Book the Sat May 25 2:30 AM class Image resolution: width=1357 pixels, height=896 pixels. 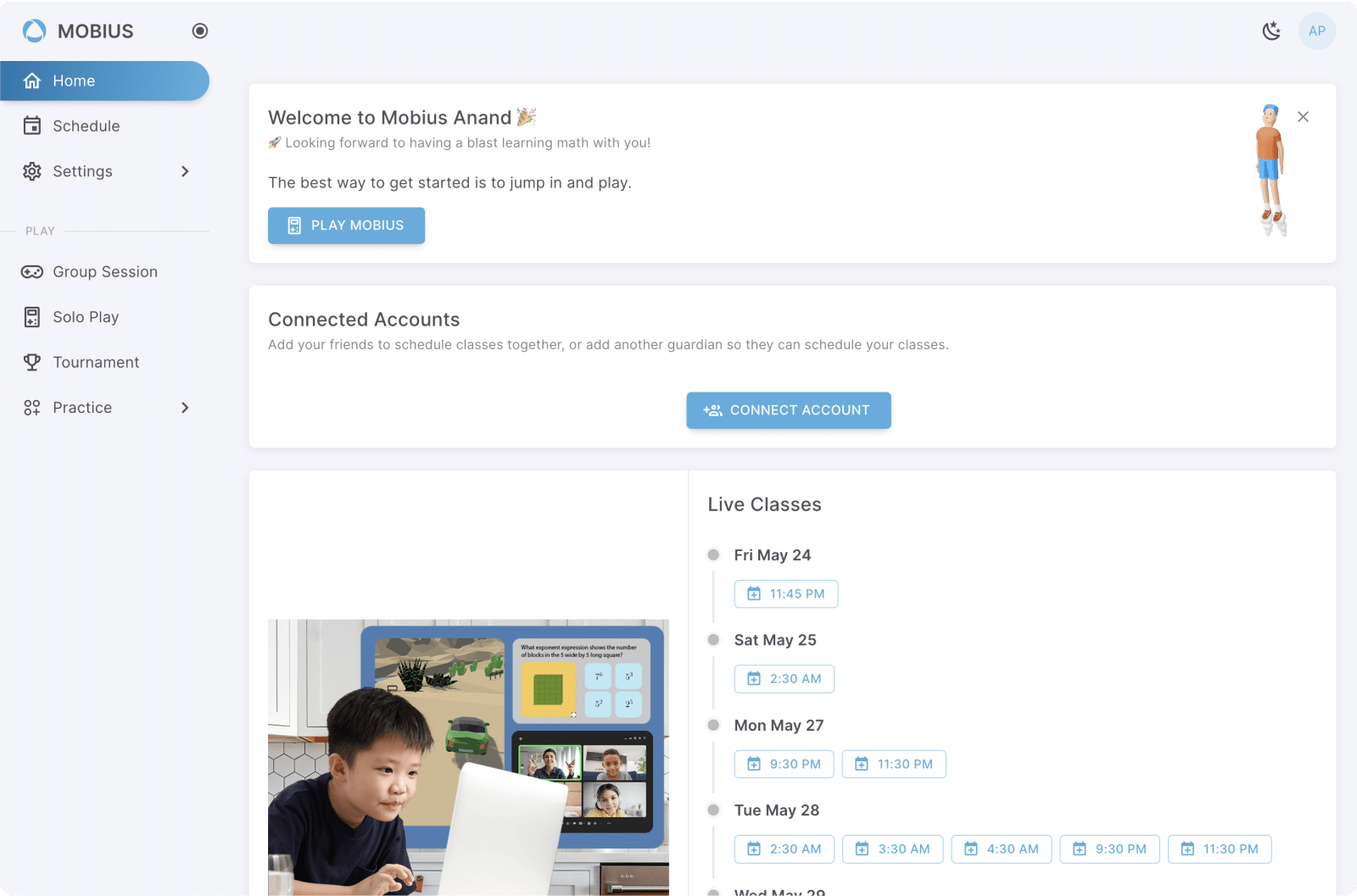(785, 679)
